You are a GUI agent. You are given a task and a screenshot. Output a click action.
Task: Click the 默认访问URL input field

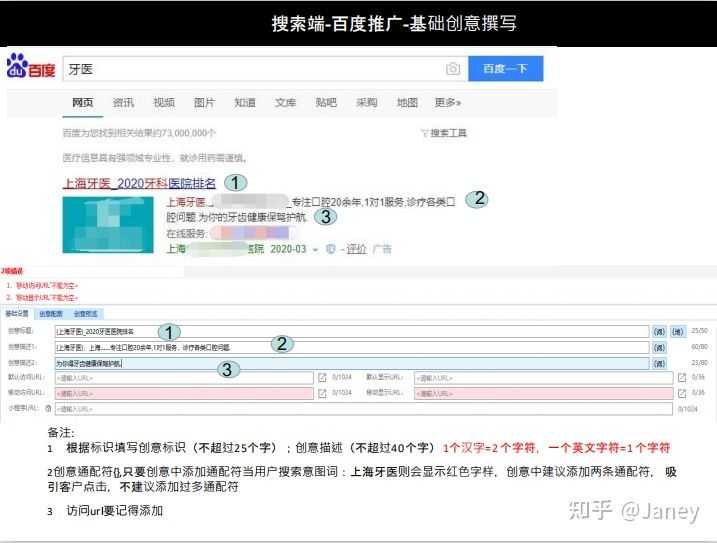click(x=184, y=378)
